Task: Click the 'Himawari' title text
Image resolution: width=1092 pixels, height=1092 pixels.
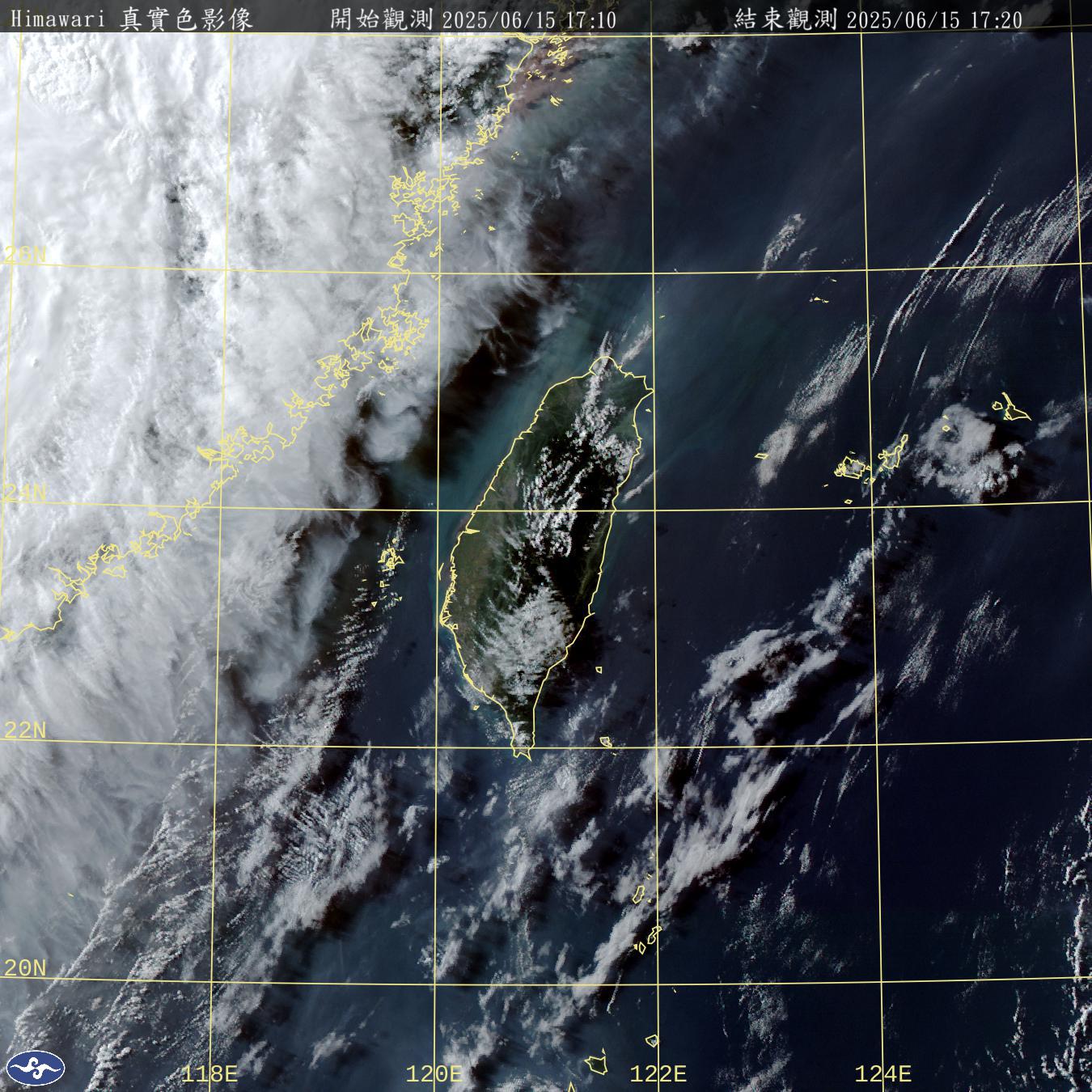Action: [x=57, y=19]
